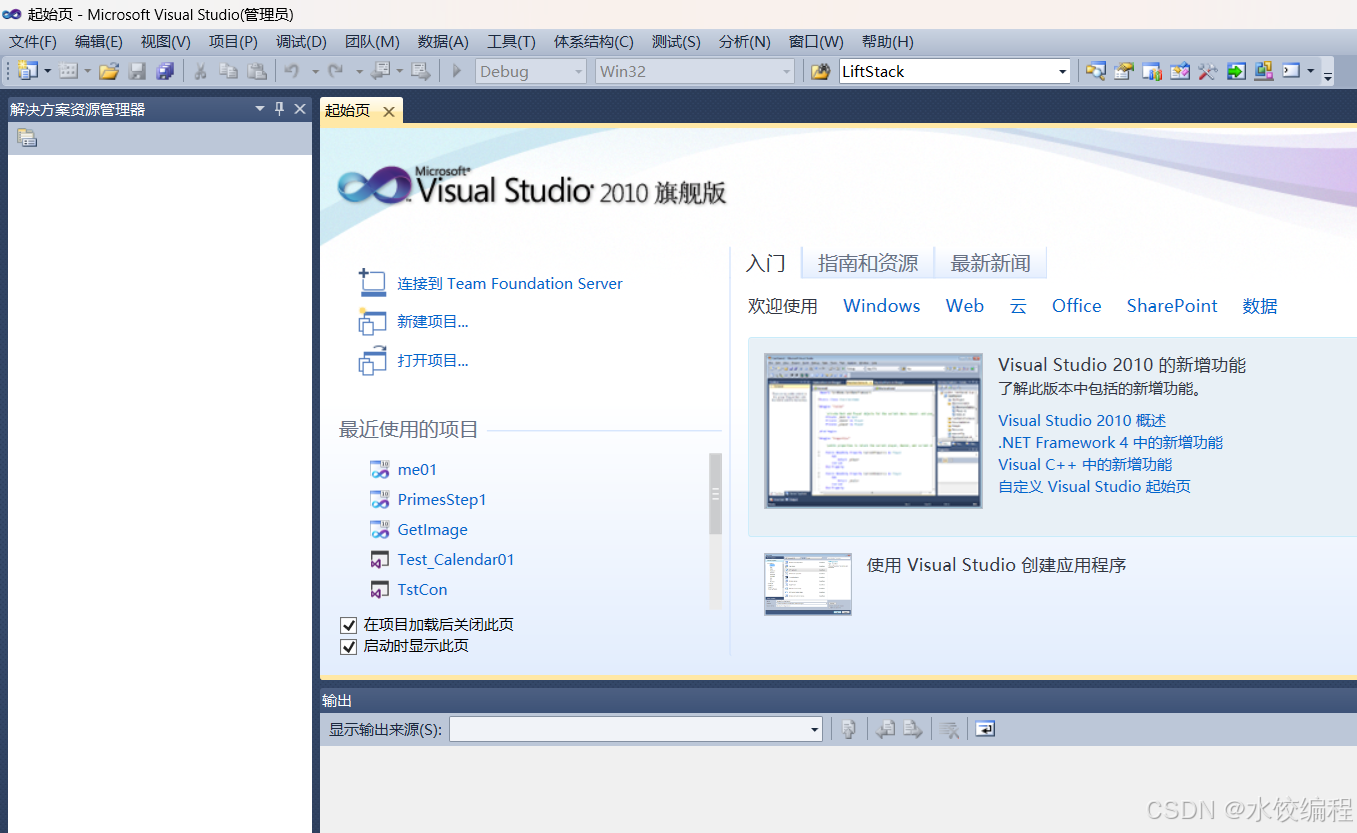
Task: Click the Navigate Backward icon
Action: 380,71
